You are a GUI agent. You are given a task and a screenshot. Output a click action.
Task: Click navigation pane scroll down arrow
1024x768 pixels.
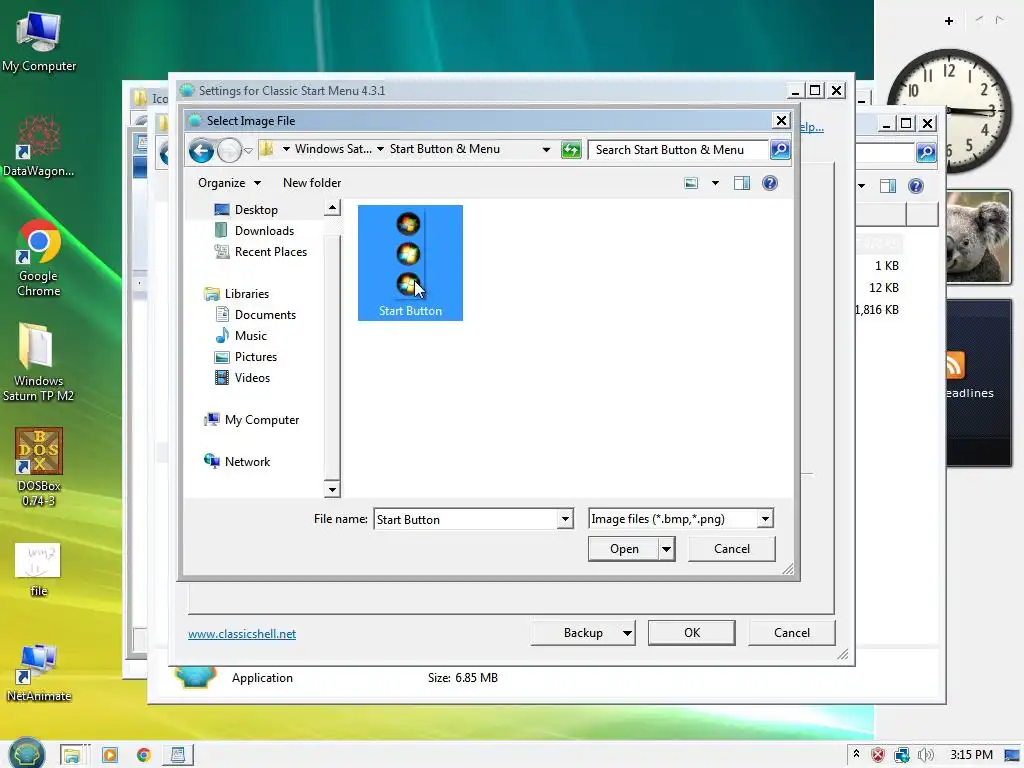click(332, 489)
